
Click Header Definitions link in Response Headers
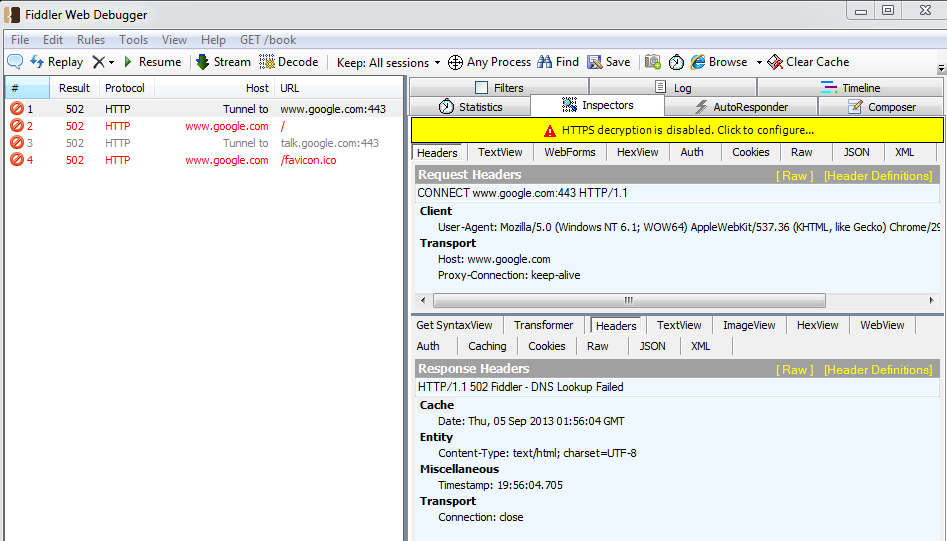(877, 370)
